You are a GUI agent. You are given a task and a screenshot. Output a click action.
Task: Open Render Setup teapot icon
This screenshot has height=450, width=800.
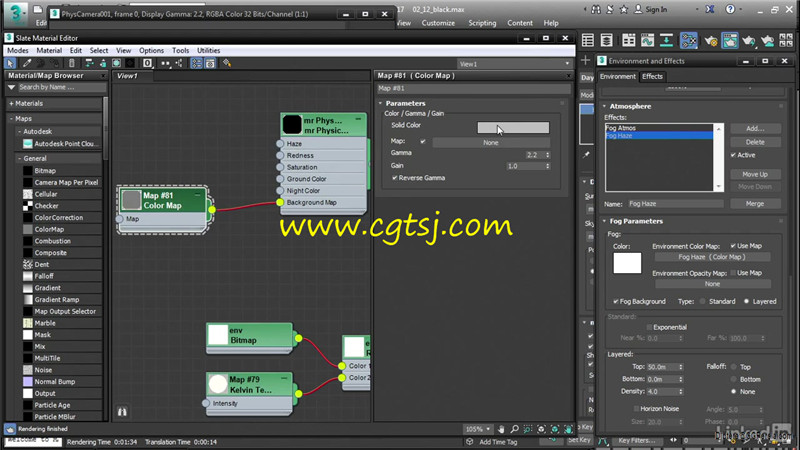tap(711, 41)
